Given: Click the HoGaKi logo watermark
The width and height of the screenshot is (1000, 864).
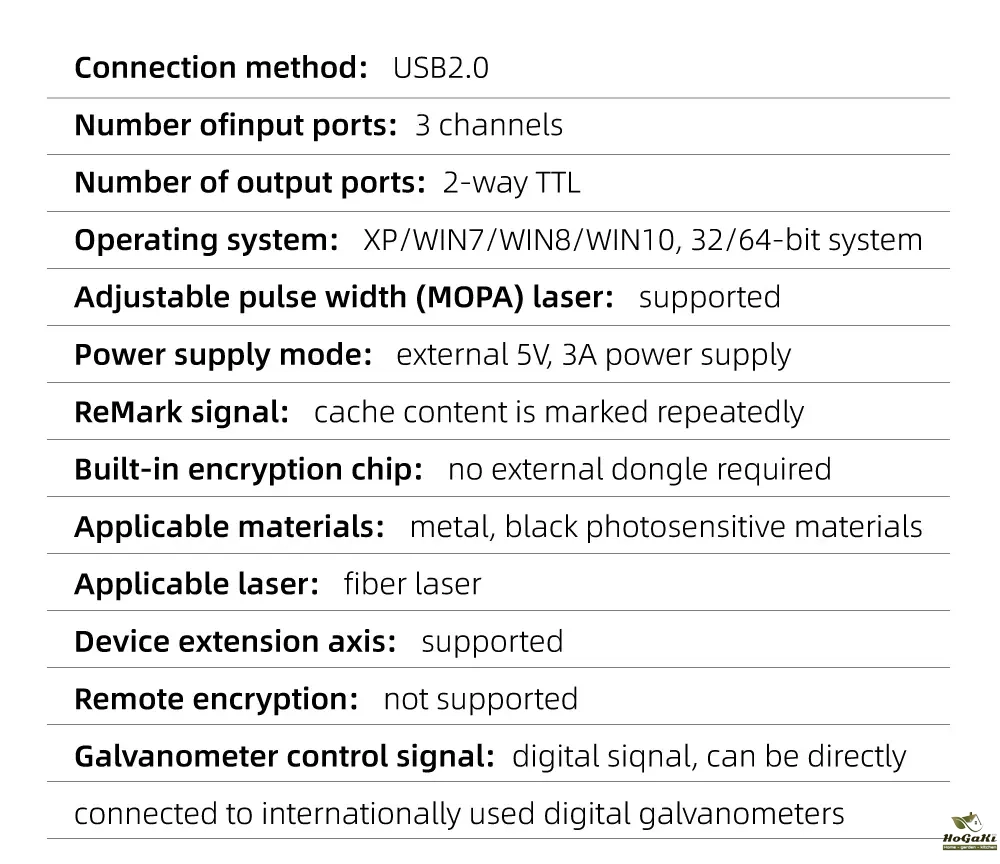Looking at the screenshot, I should 964,830.
